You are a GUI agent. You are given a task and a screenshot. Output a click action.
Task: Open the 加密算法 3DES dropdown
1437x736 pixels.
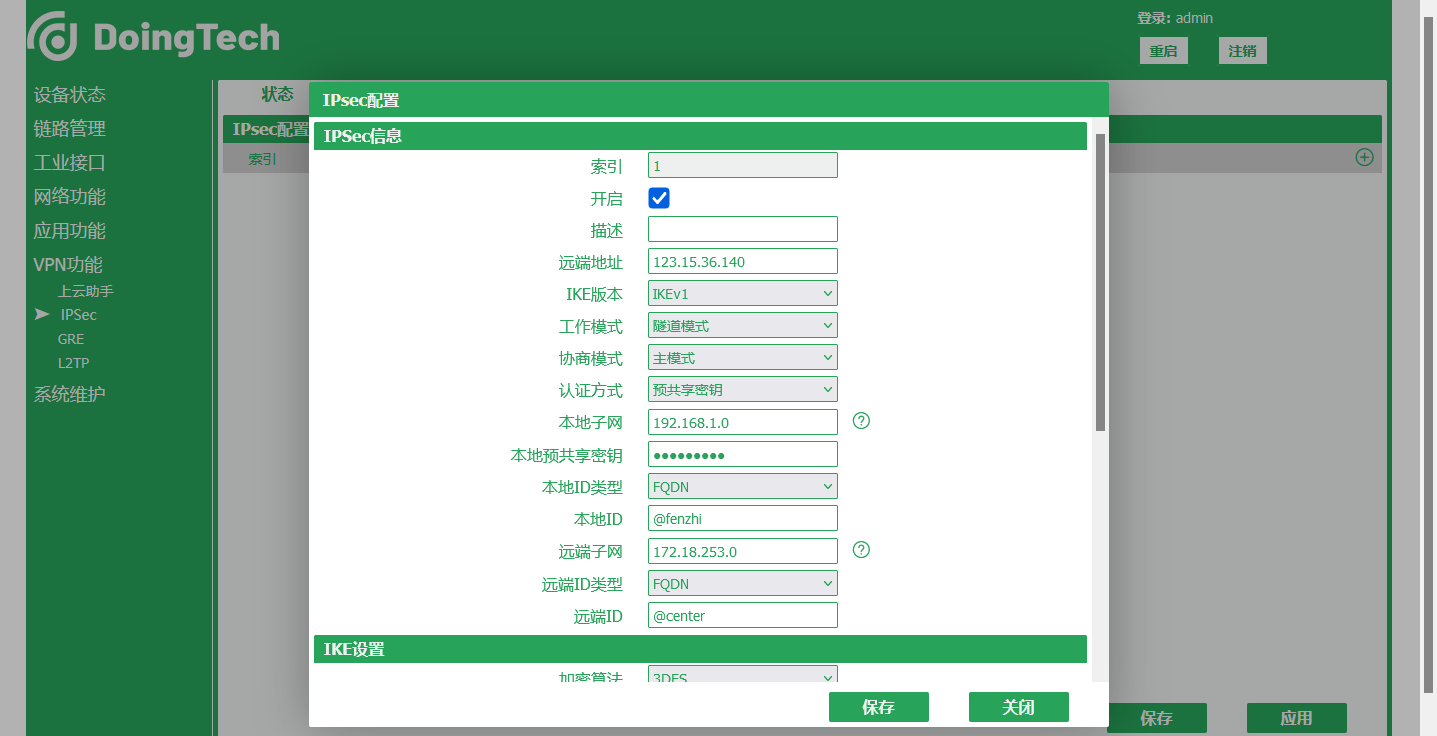(x=743, y=675)
